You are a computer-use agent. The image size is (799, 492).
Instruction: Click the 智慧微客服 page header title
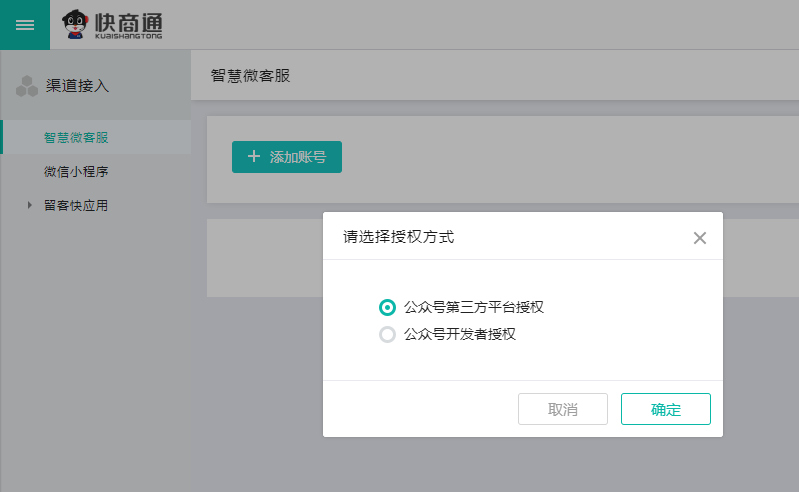point(250,76)
